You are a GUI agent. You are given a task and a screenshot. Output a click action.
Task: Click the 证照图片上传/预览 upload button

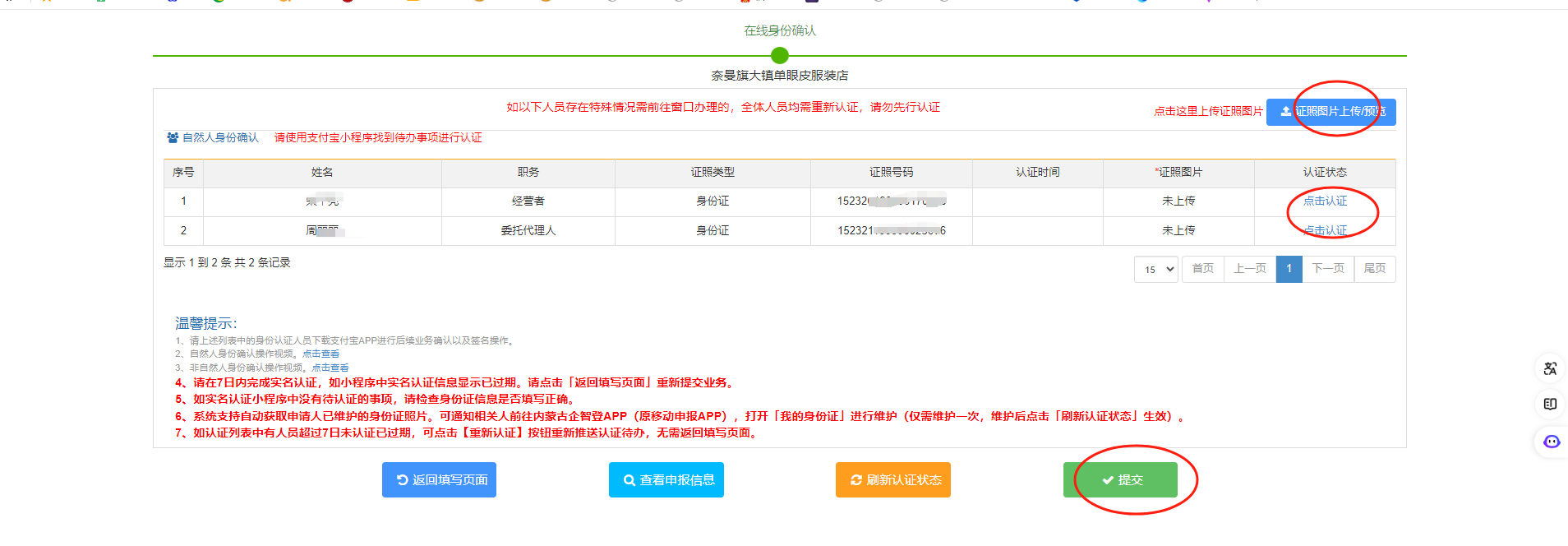pyautogui.click(x=1330, y=112)
